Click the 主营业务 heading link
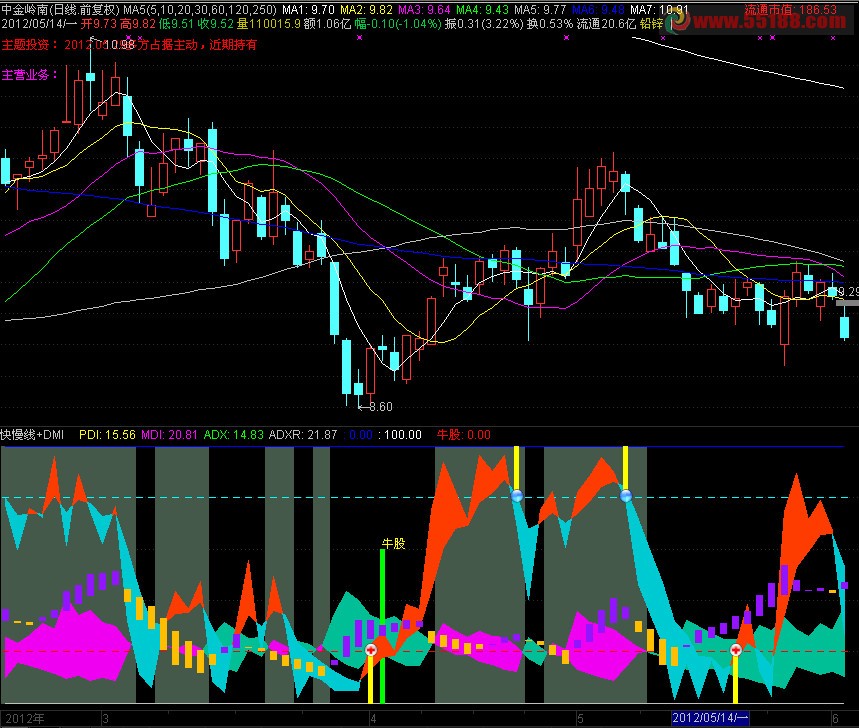Viewport: 859px width, 728px height. (x=30, y=74)
